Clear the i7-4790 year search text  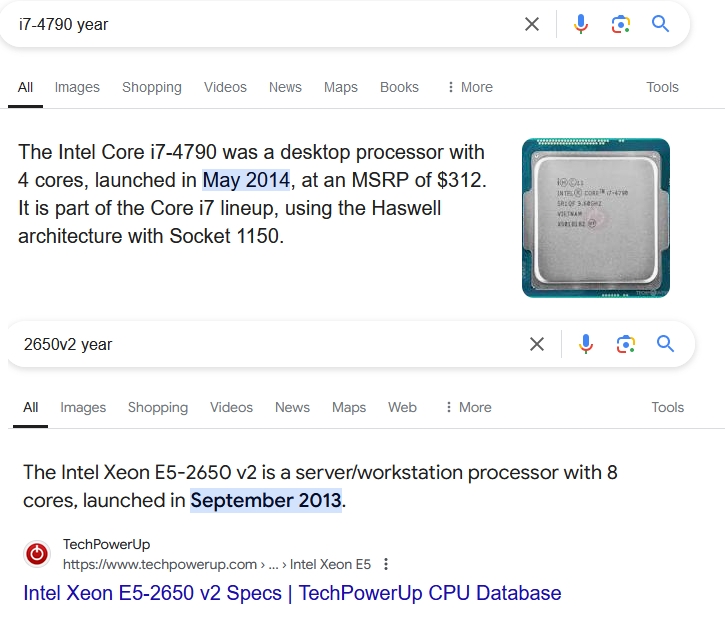coord(532,24)
